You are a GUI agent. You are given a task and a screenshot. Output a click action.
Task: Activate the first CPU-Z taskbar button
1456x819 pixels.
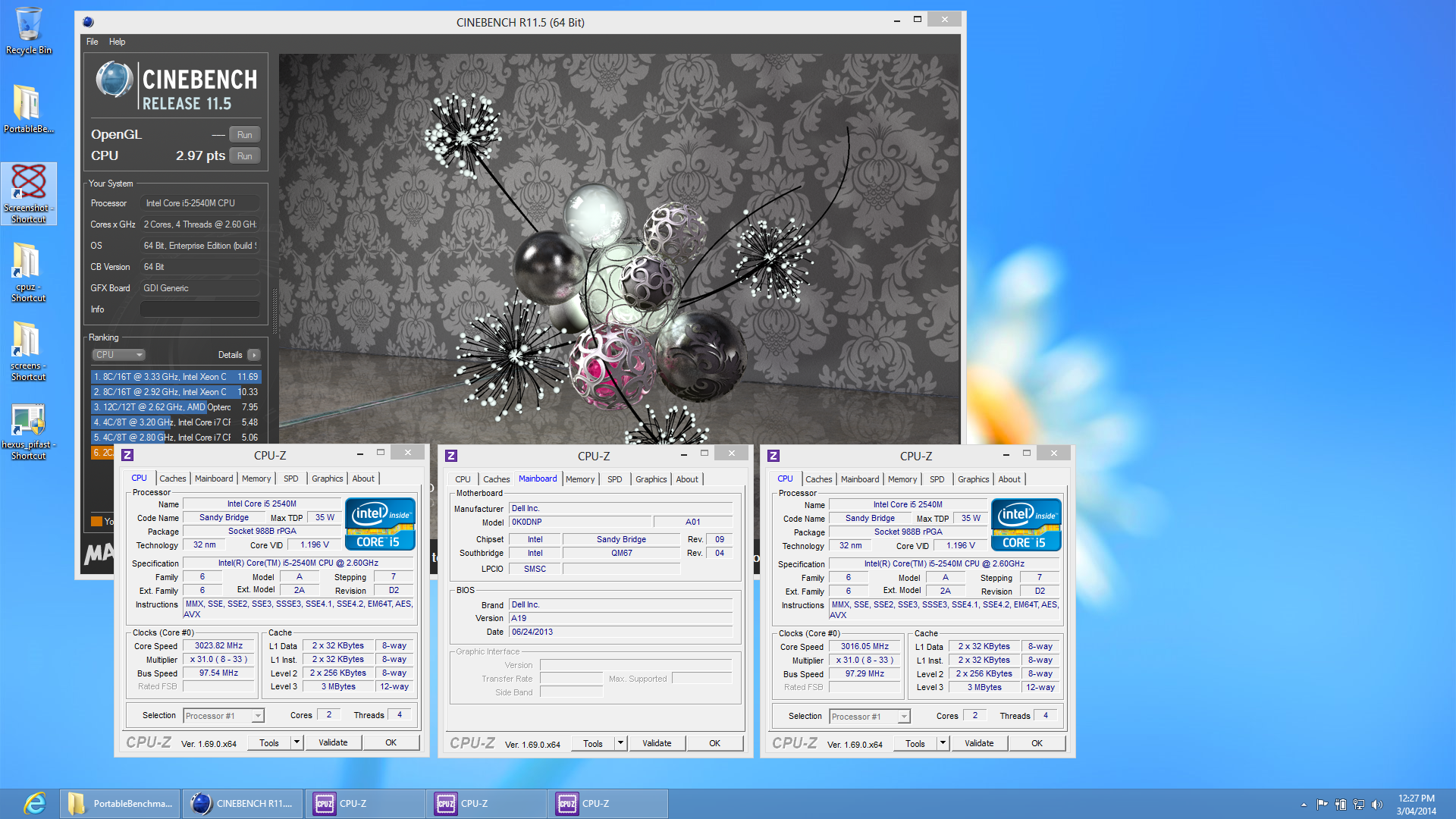point(366,804)
